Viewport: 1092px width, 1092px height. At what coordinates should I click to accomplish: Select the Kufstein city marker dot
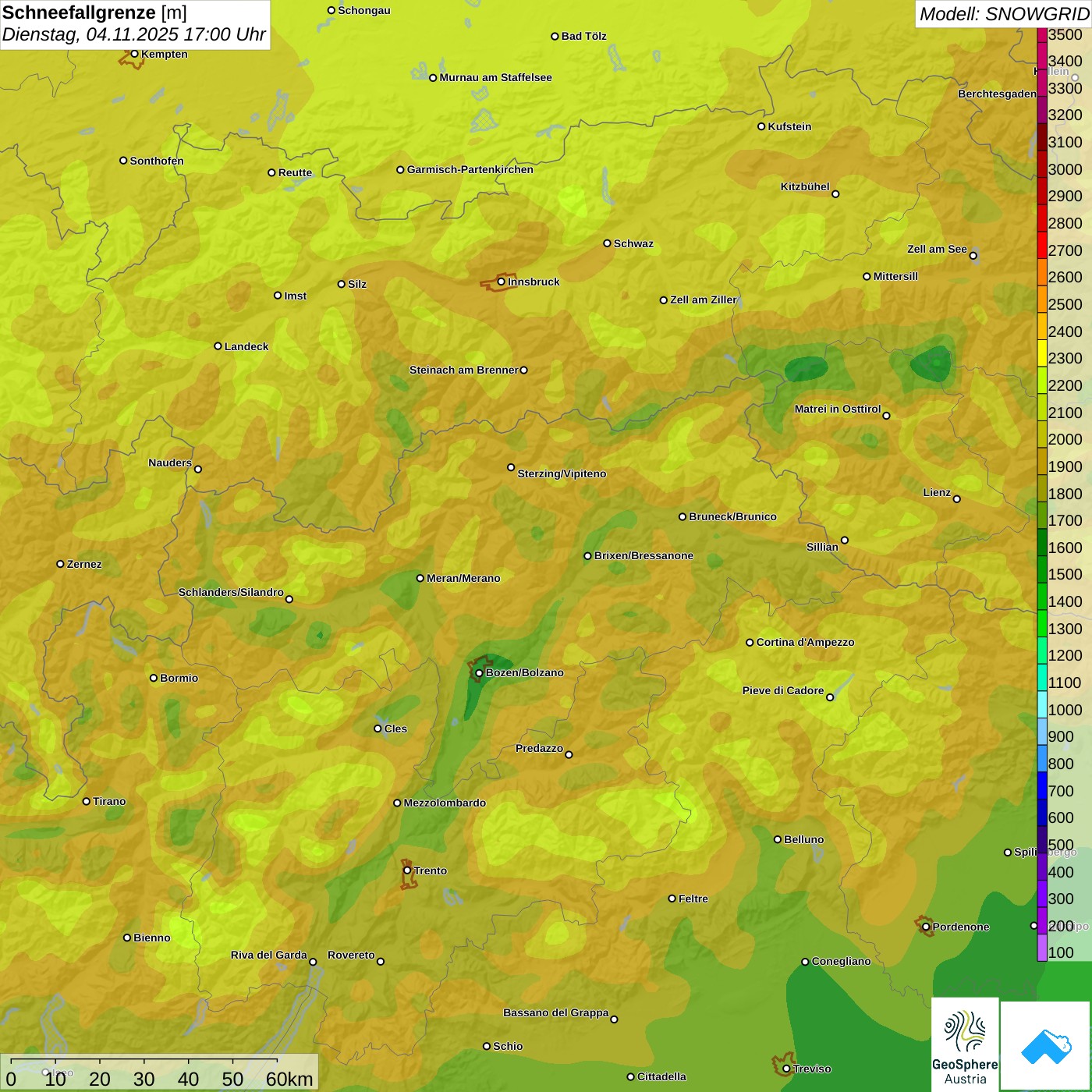point(761,126)
